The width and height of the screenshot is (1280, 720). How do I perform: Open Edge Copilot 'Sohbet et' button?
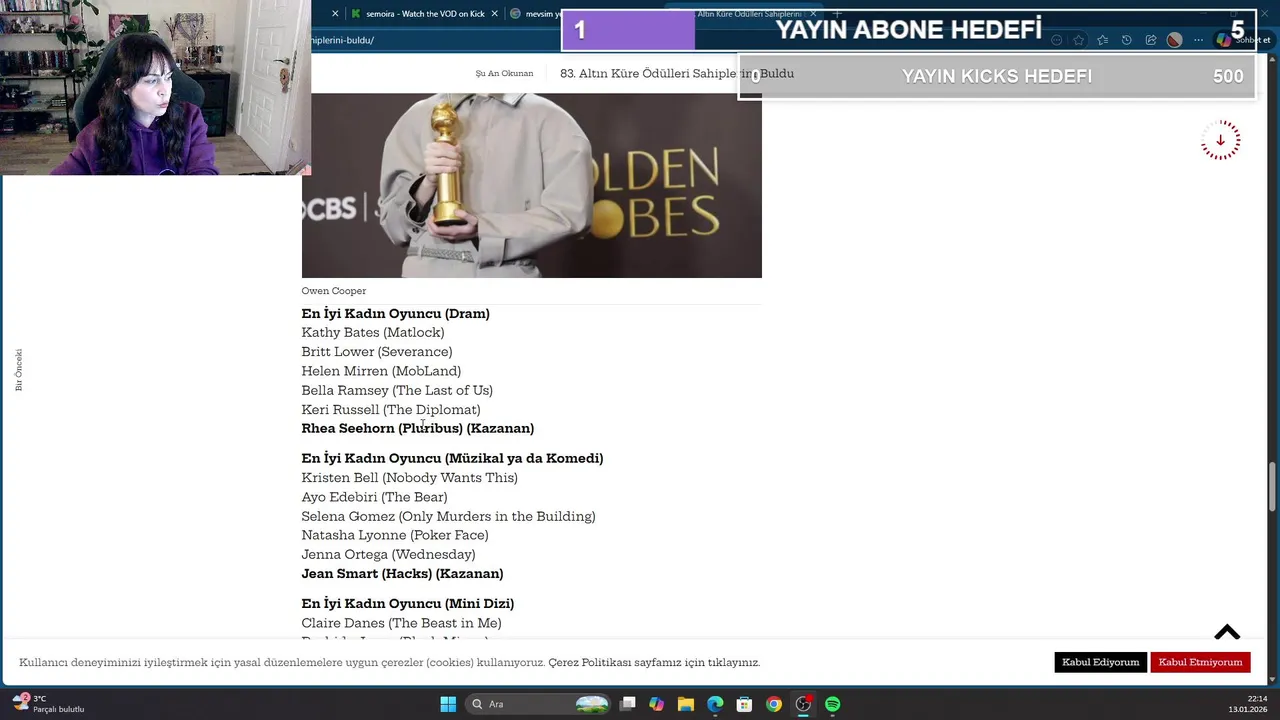pos(1243,40)
